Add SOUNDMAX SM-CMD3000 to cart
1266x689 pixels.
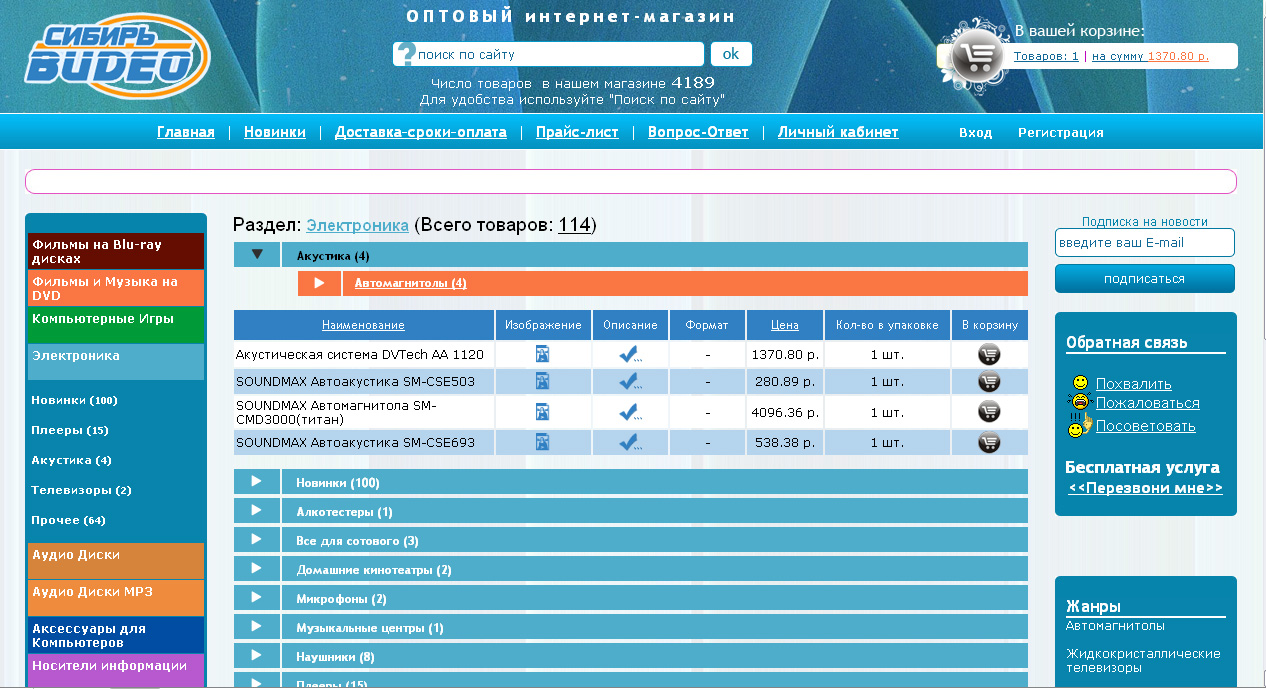(989, 412)
